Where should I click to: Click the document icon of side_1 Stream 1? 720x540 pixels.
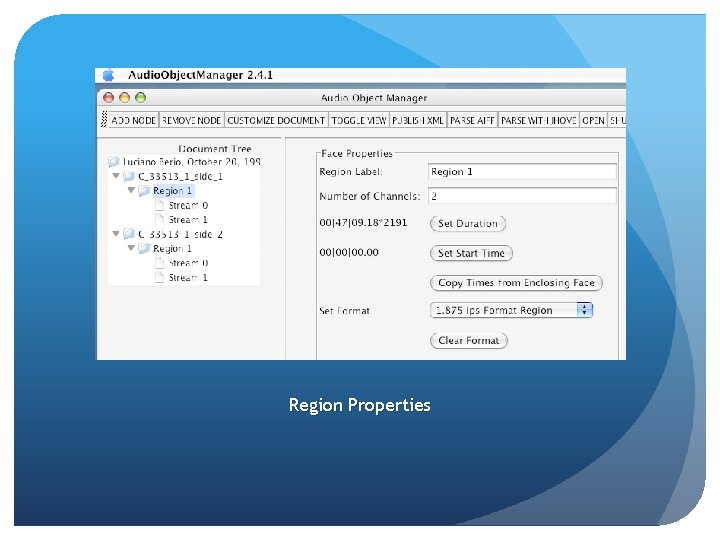coord(159,219)
